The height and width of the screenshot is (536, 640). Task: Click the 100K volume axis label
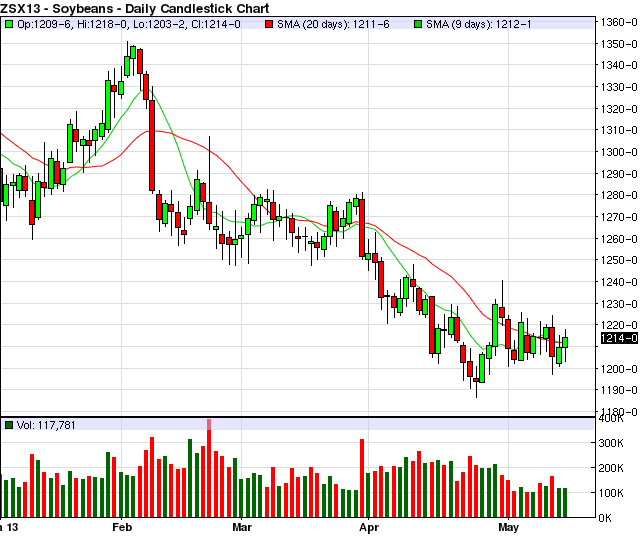(611, 493)
